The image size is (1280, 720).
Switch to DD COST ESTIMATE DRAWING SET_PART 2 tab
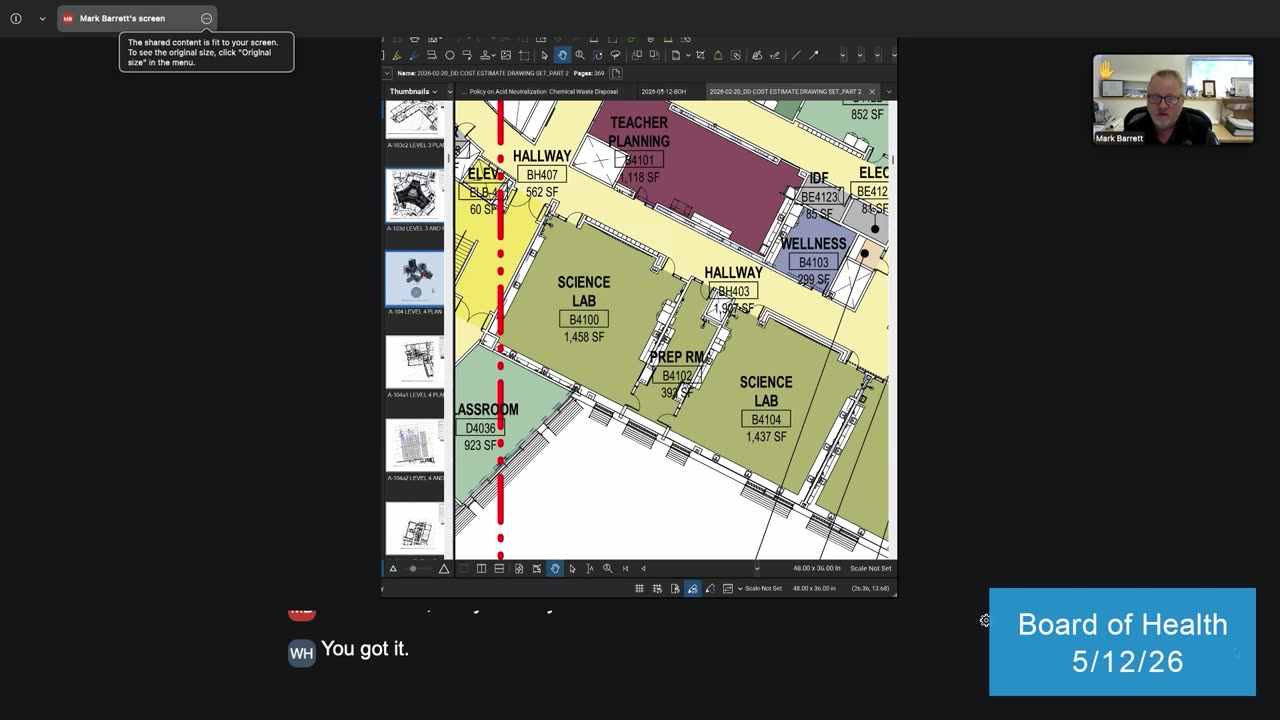point(785,91)
